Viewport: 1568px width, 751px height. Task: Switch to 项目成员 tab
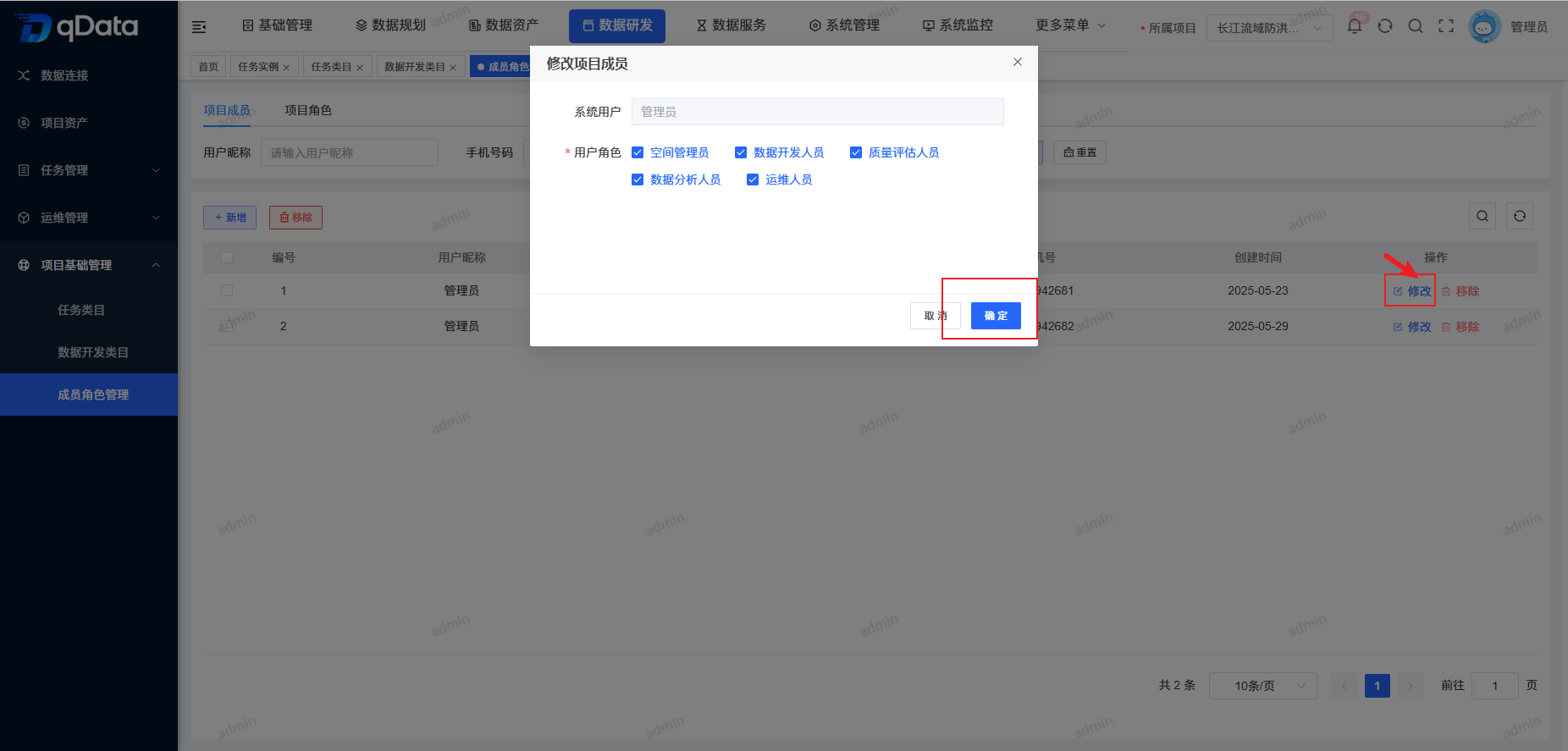point(227,110)
